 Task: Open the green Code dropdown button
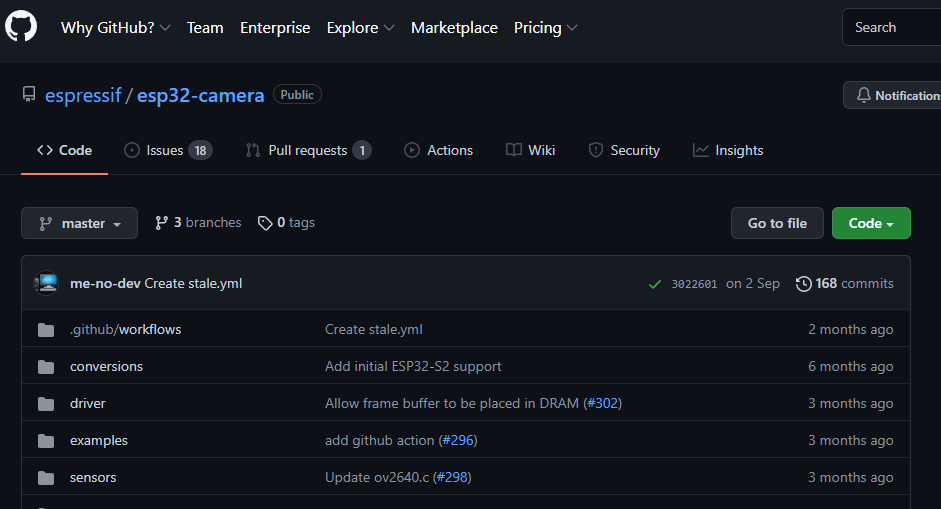[871, 223]
